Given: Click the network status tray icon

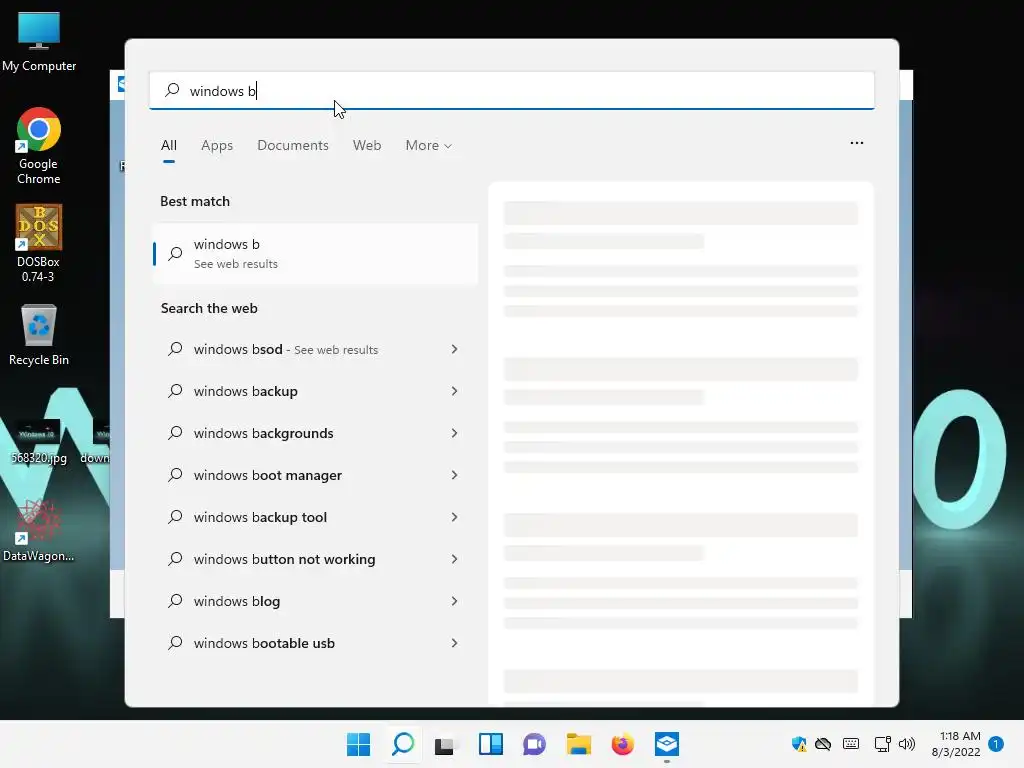Looking at the screenshot, I should click(882, 744).
